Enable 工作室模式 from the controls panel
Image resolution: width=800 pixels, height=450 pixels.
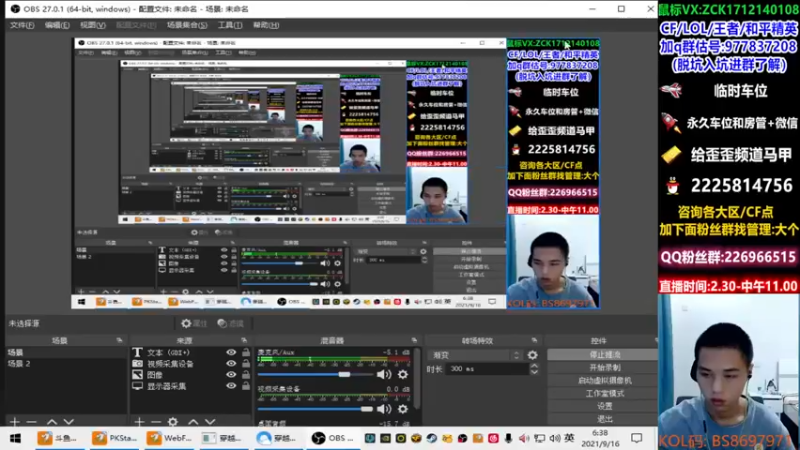coord(604,393)
